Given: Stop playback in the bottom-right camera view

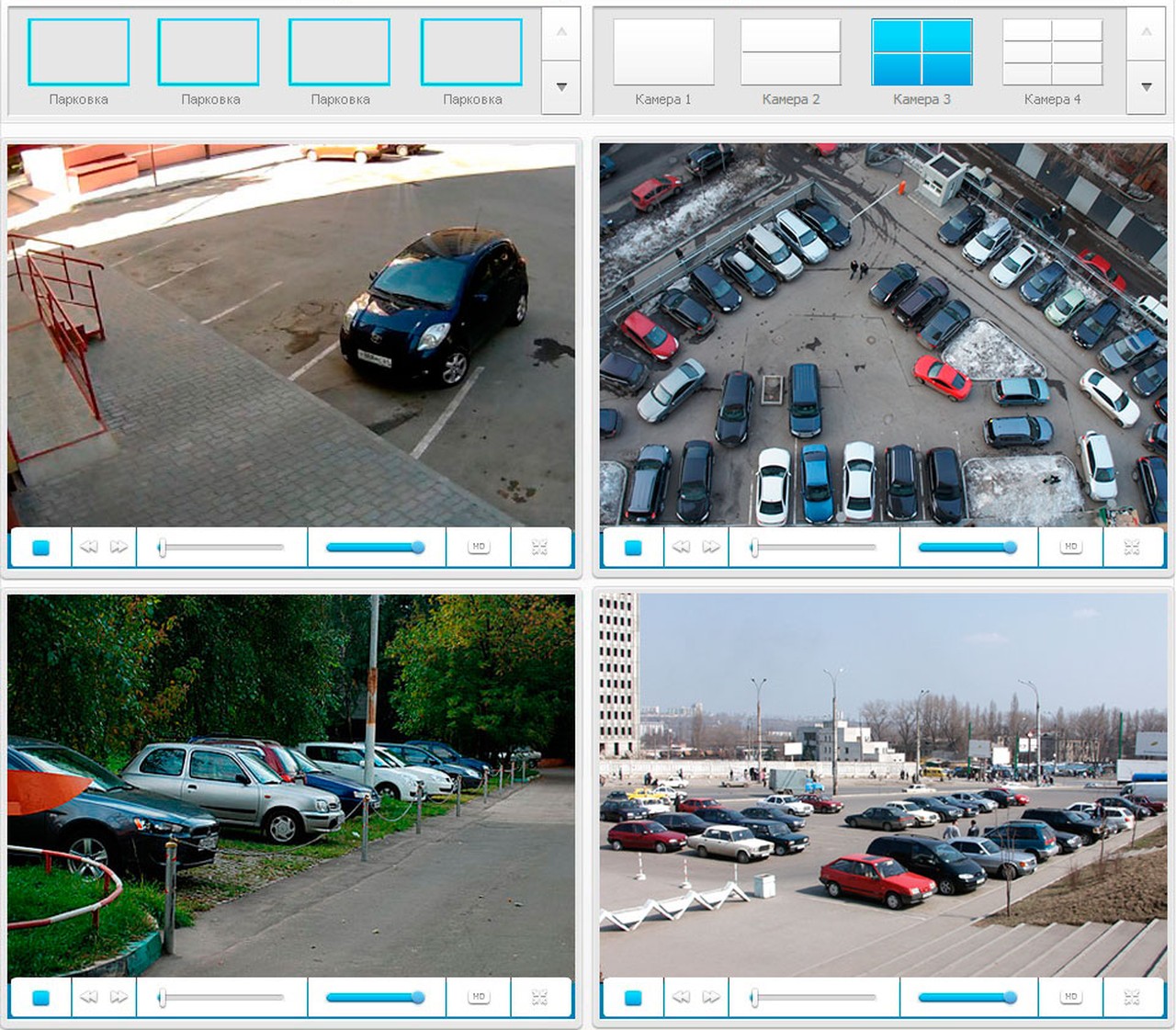Looking at the screenshot, I should [633, 998].
